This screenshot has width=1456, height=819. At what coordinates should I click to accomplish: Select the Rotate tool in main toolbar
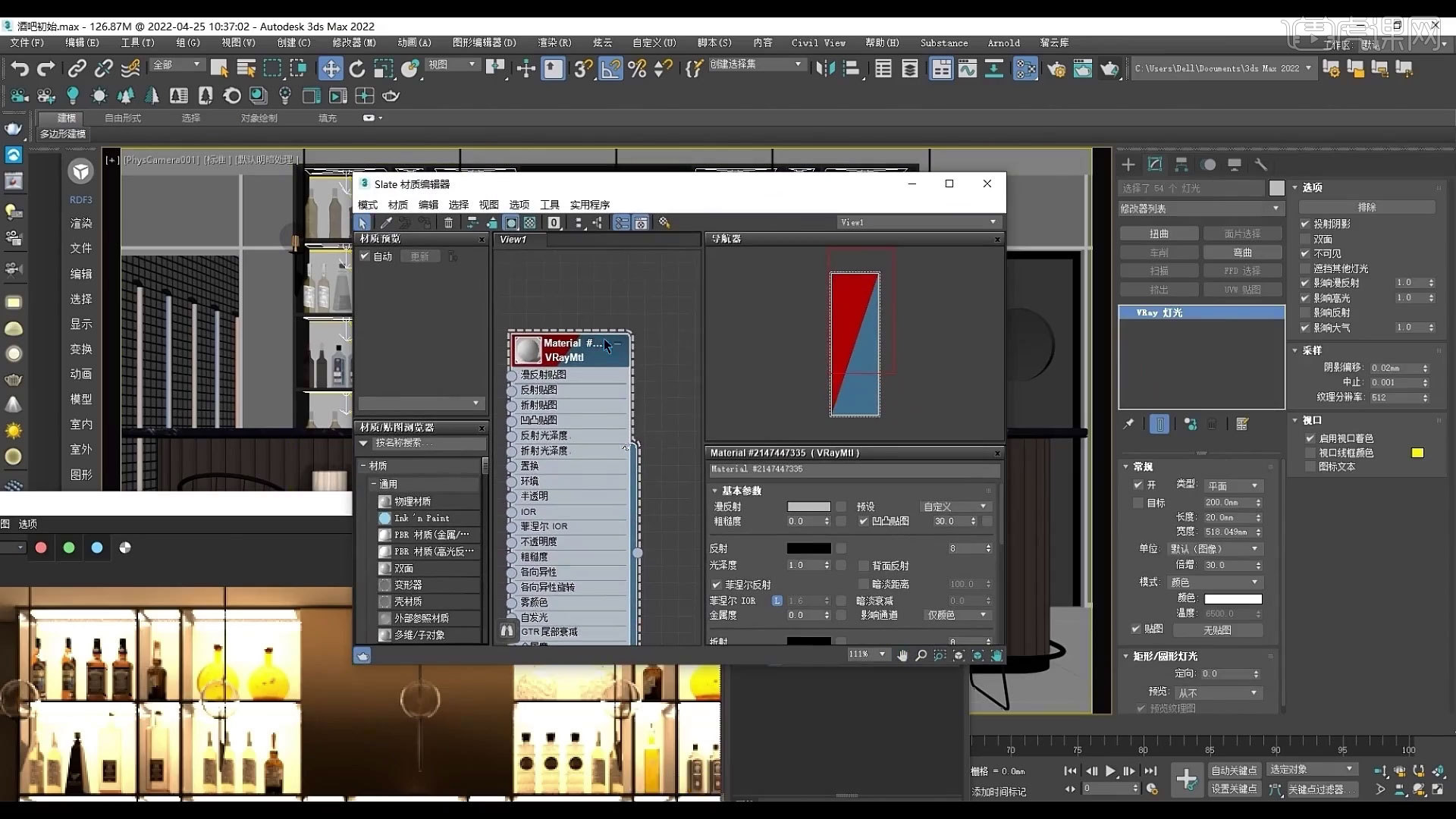click(x=357, y=69)
